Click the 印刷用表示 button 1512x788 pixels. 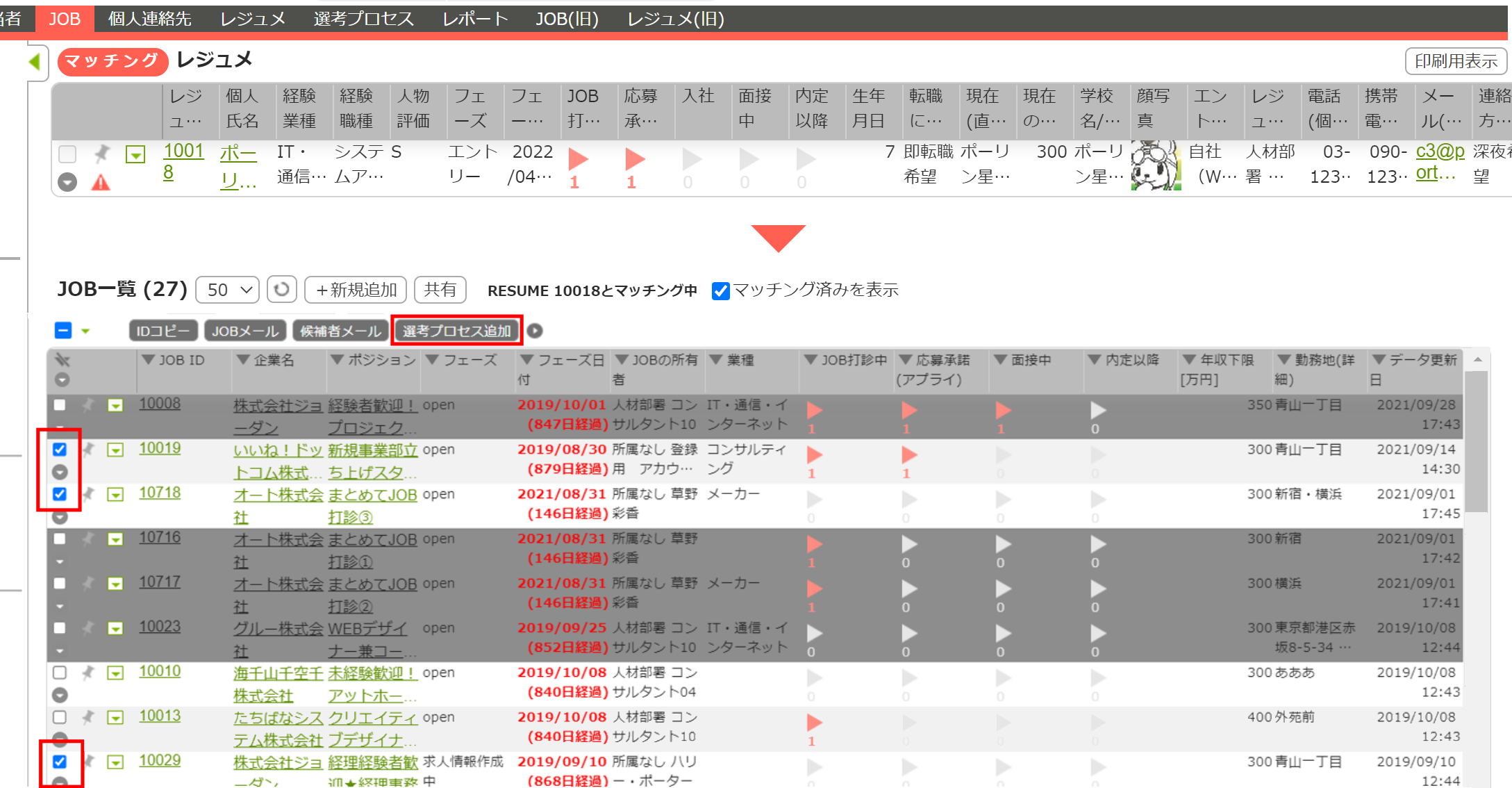point(1456,61)
